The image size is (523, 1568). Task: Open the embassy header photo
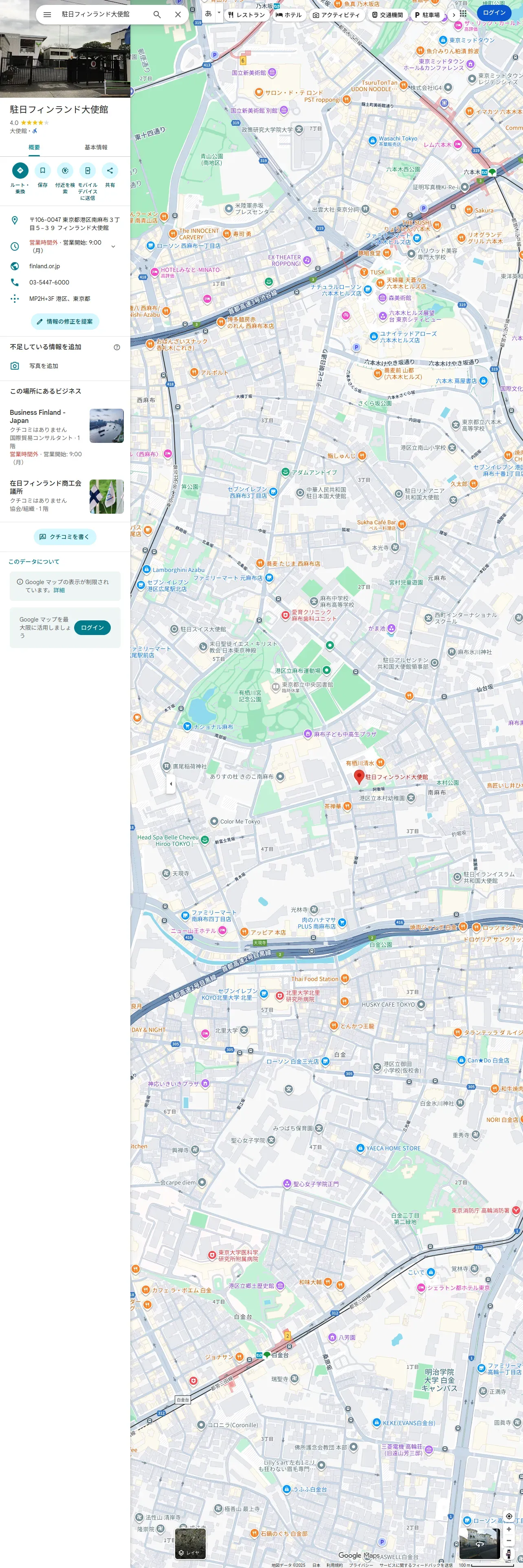click(65, 49)
